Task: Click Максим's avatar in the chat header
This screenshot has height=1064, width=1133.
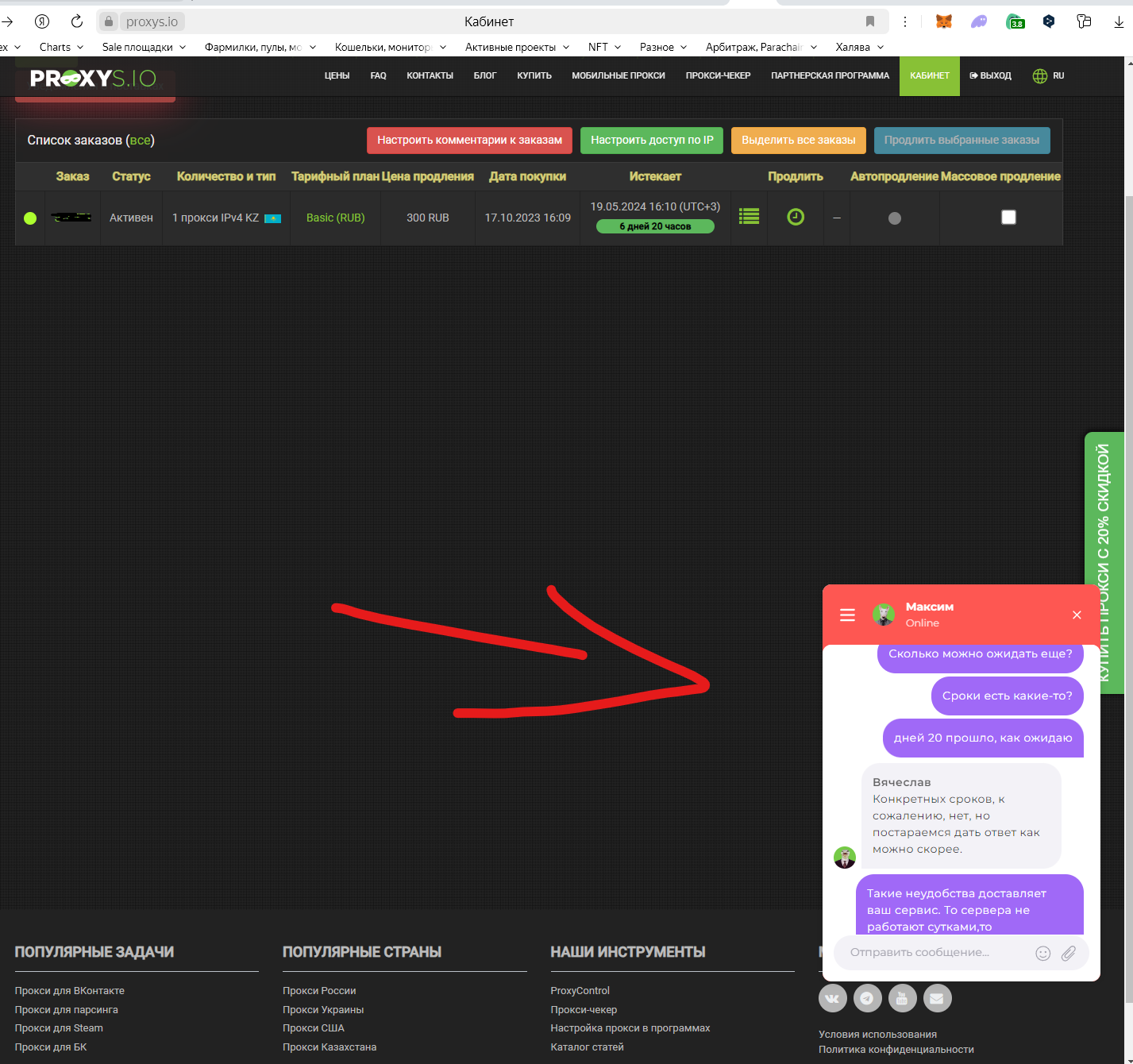Action: (884, 614)
